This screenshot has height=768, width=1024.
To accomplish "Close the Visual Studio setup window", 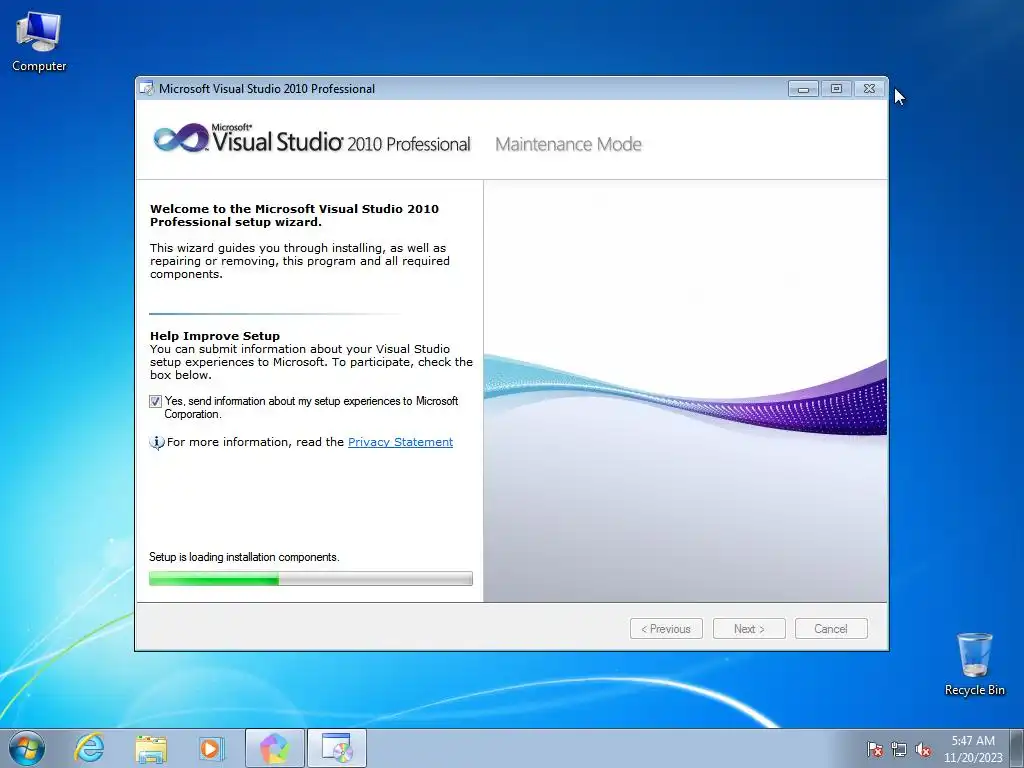I will (x=869, y=89).
